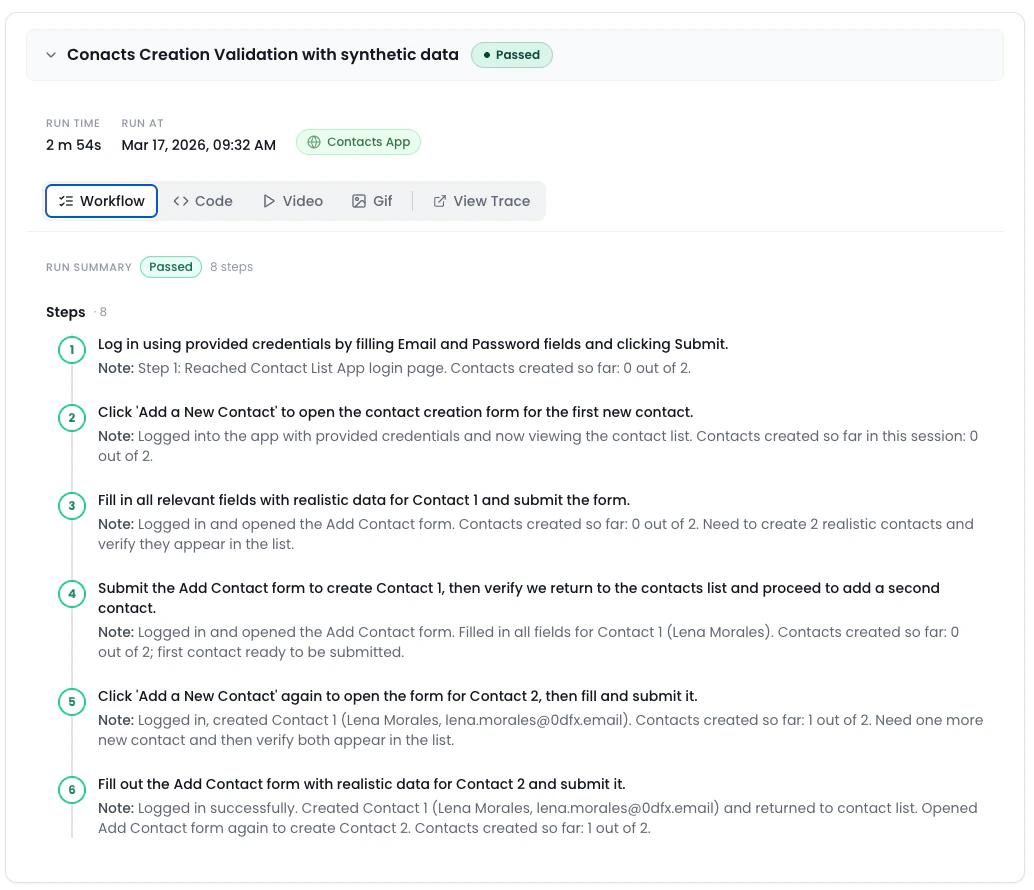Click note 'Need one more new contact'
The image size is (1034, 890).
pyautogui.click(x=541, y=730)
